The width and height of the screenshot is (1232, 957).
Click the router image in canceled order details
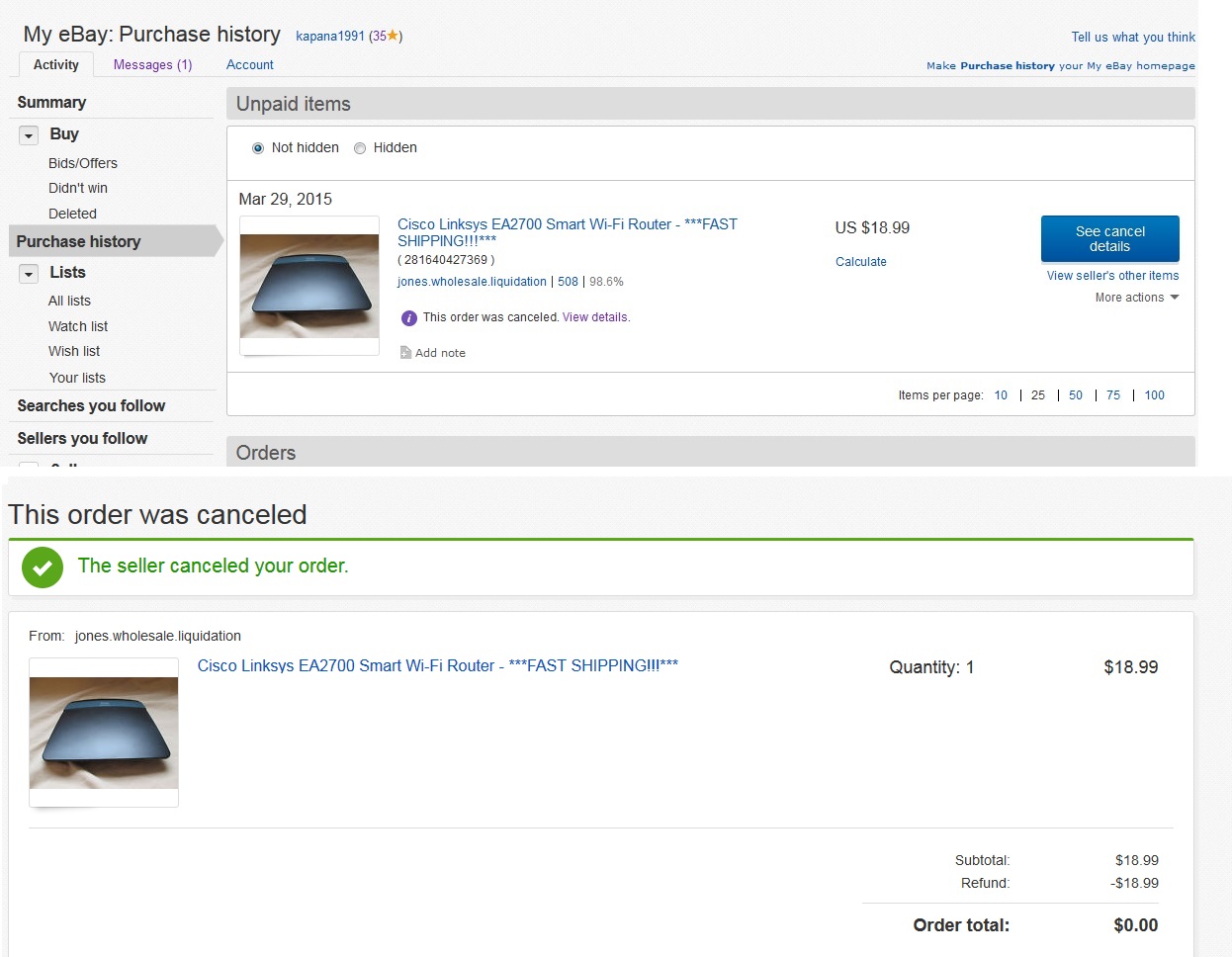point(104,733)
